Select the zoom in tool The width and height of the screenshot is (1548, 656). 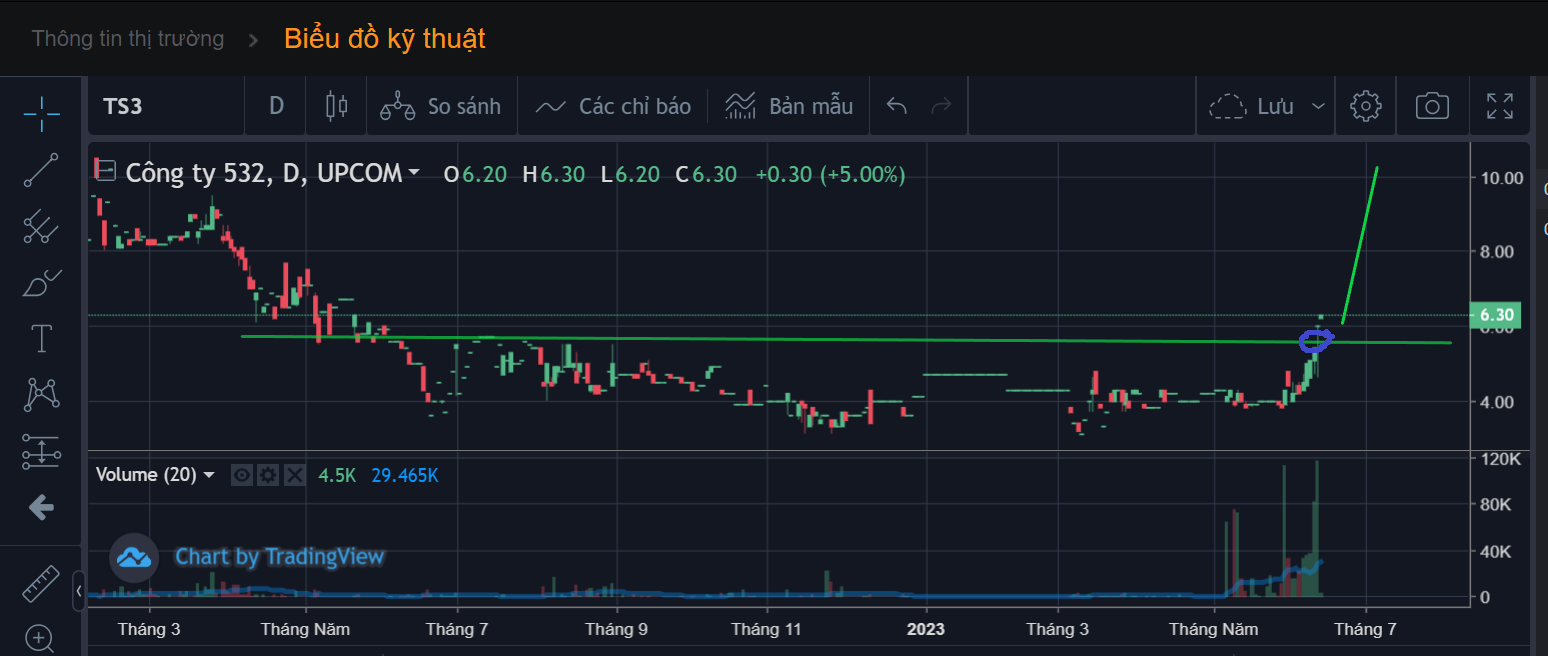[x=41, y=637]
